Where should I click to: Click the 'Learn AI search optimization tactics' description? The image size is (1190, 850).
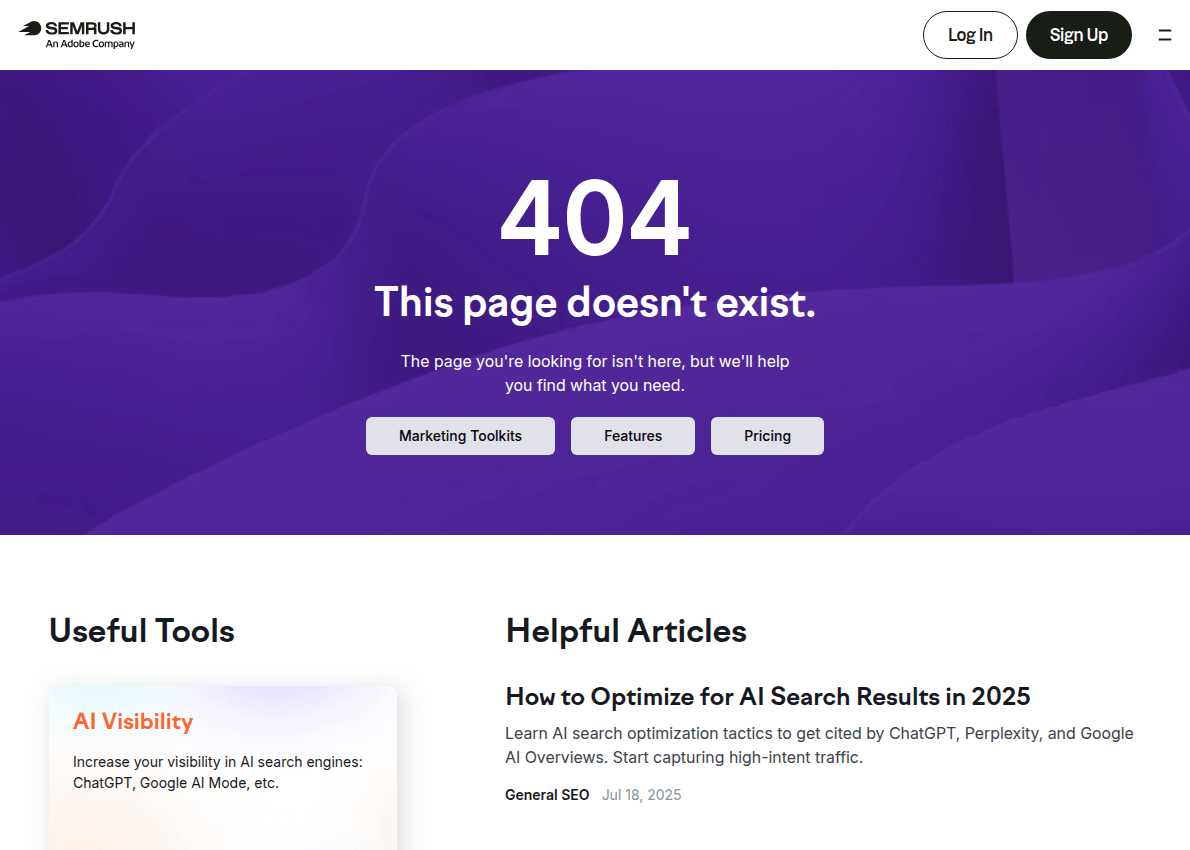point(820,745)
